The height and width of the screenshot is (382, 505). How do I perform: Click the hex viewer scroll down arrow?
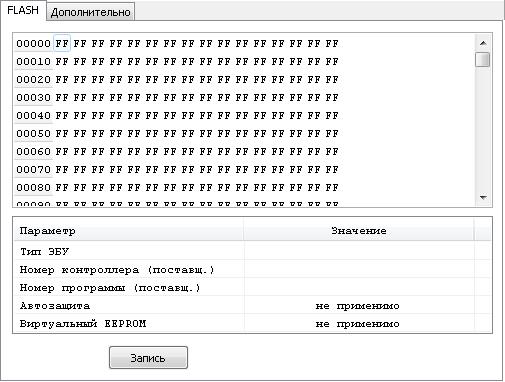click(483, 198)
